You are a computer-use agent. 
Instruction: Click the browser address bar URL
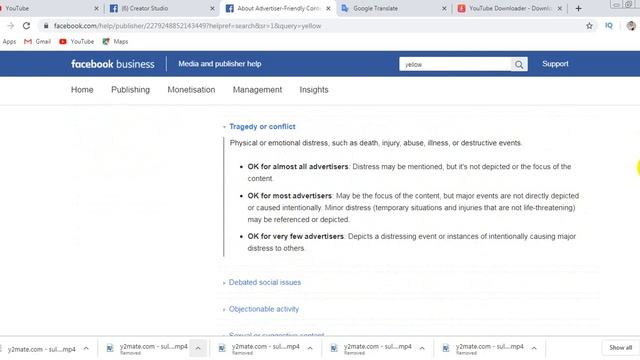tap(187, 26)
